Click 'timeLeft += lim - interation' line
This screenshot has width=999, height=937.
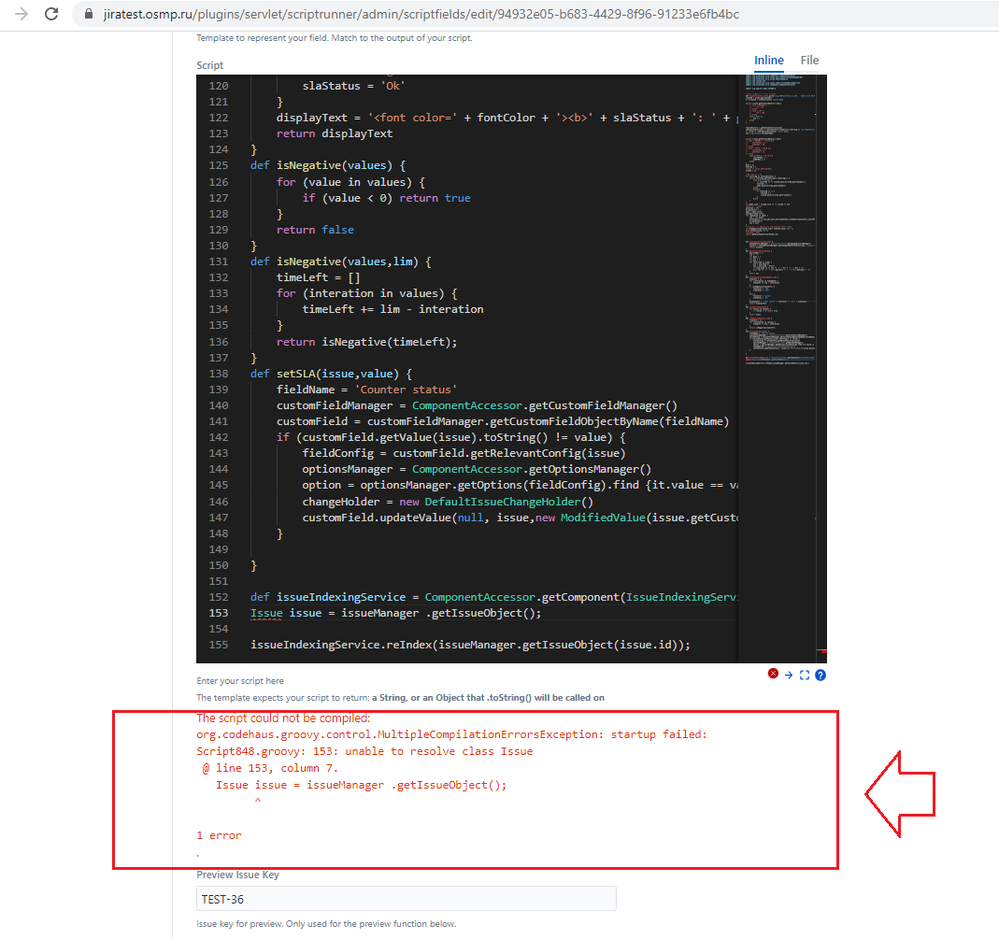coord(392,309)
